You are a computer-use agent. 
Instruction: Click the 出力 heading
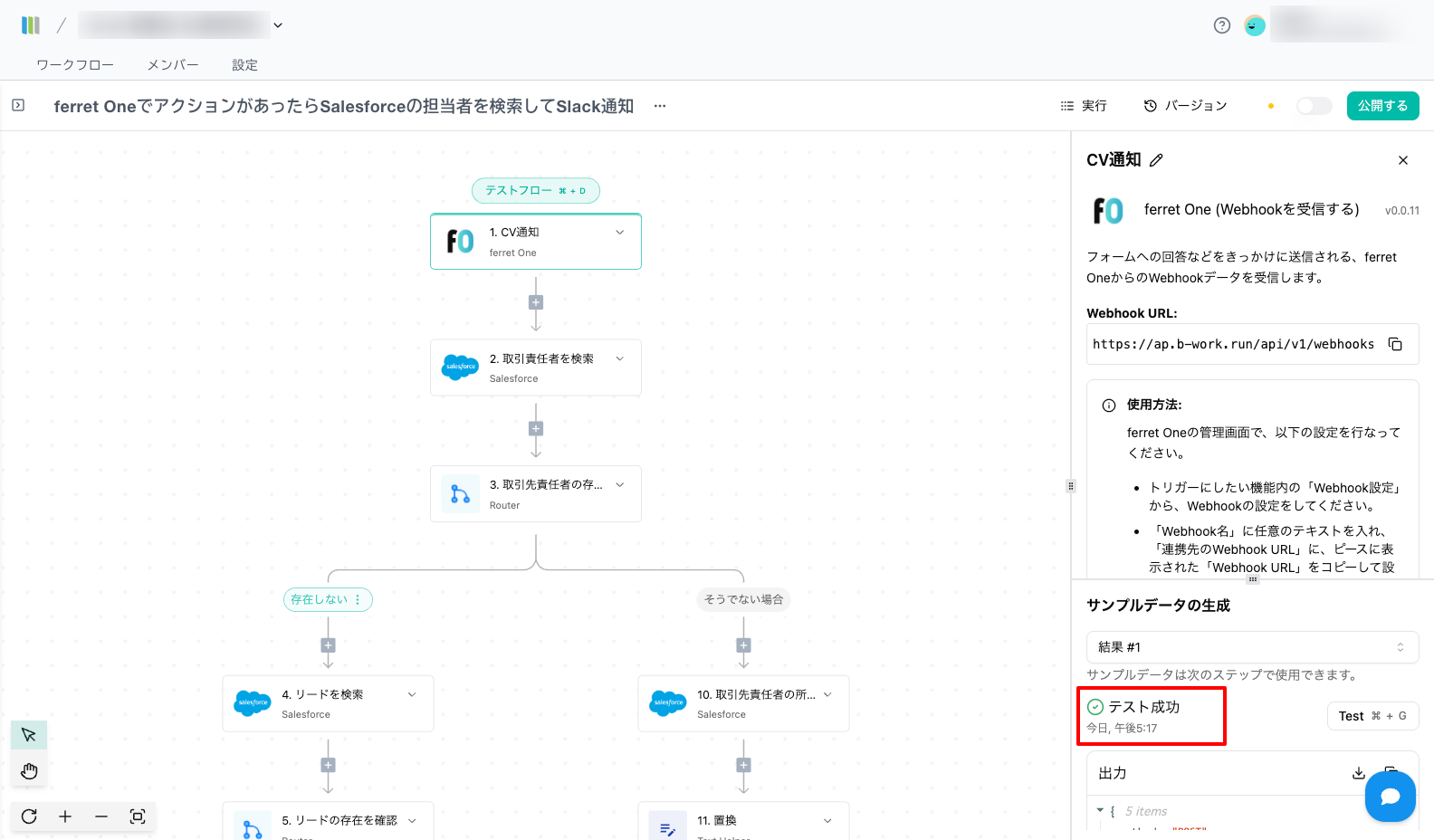(x=1113, y=773)
